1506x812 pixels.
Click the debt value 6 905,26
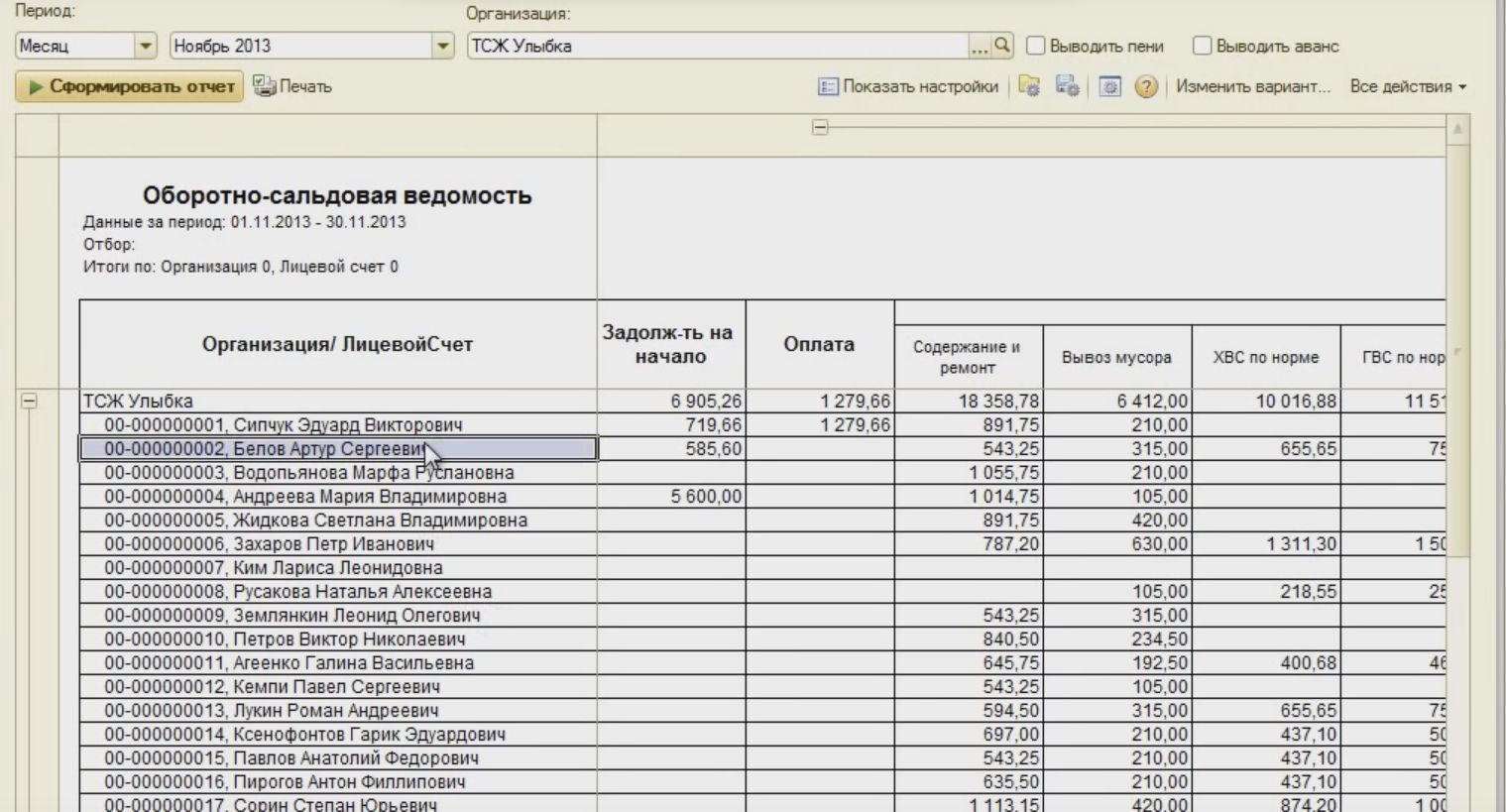pyautogui.click(x=706, y=401)
